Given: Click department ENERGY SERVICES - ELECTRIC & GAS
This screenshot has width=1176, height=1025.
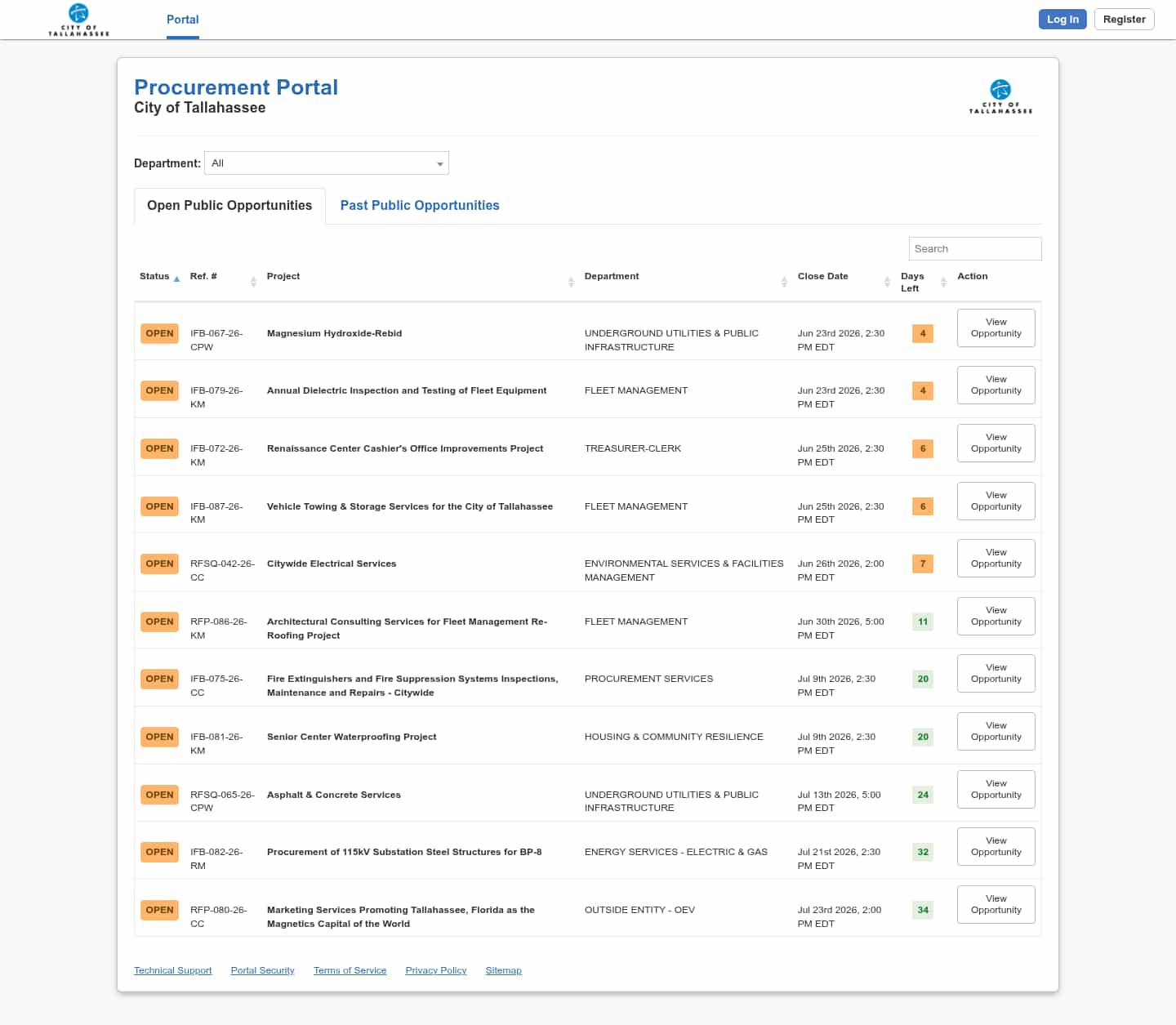Looking at the screenshot, I should point(676,852).
